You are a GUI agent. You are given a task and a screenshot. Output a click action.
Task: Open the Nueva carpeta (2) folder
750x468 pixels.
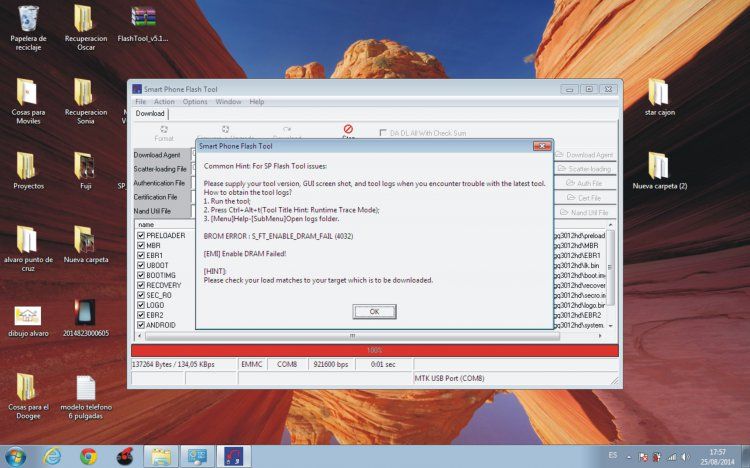[x=659, y=171]
